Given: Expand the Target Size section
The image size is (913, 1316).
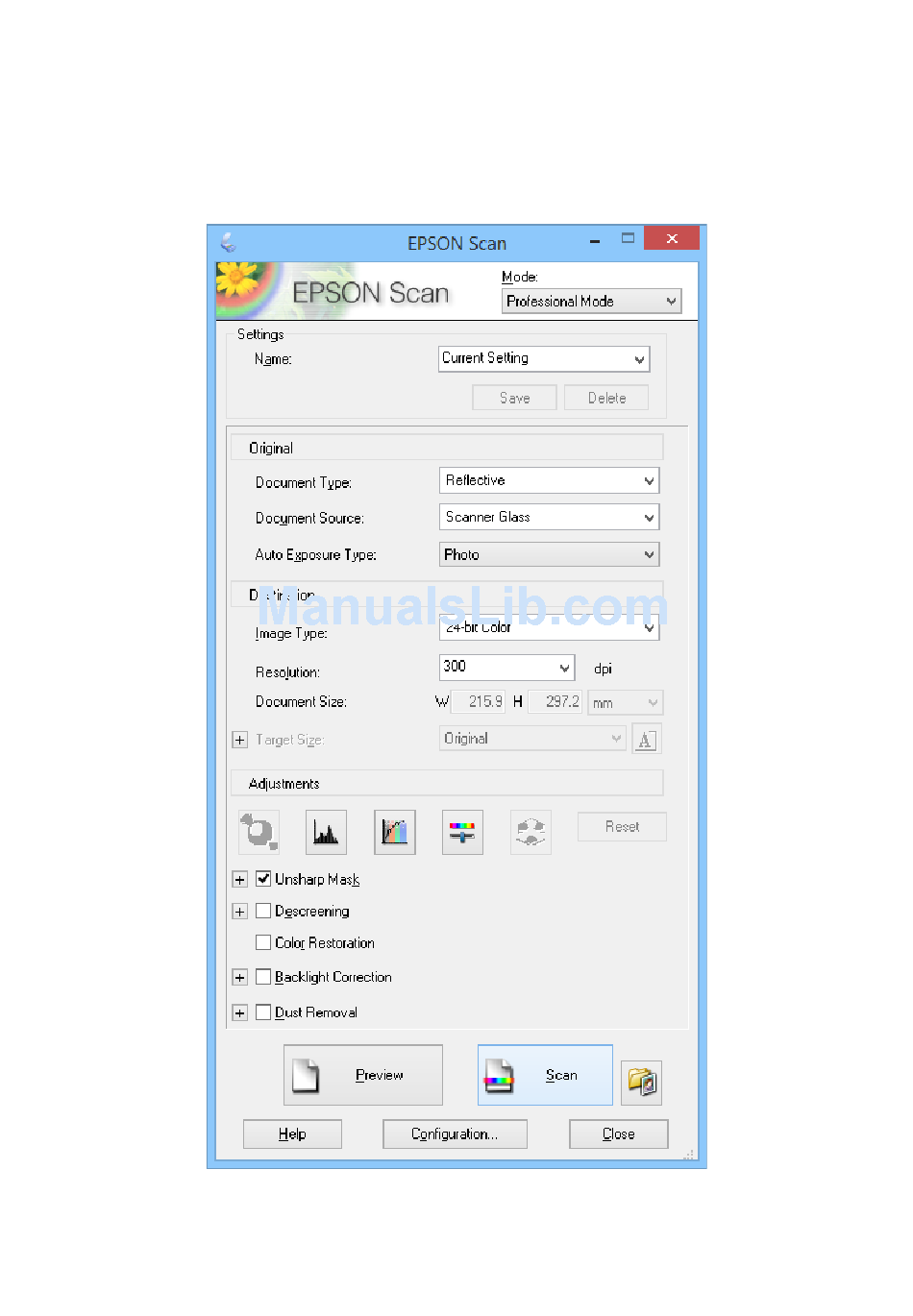Looking at the screenshot, I should click(240, 740).
